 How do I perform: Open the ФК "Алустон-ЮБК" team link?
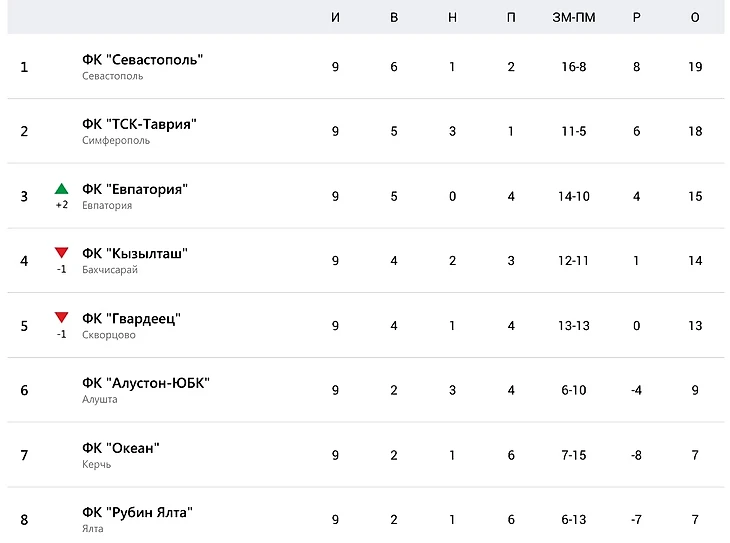[x=146, y=383]
